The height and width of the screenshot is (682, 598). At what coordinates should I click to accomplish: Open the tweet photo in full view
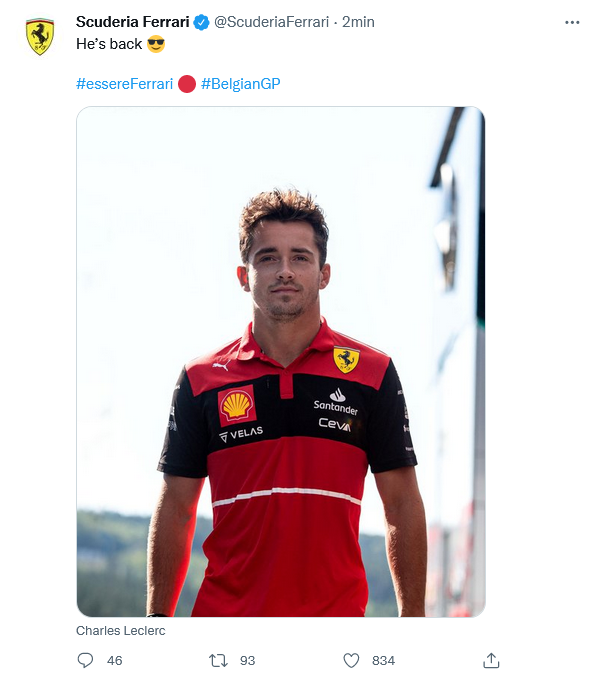281,361
